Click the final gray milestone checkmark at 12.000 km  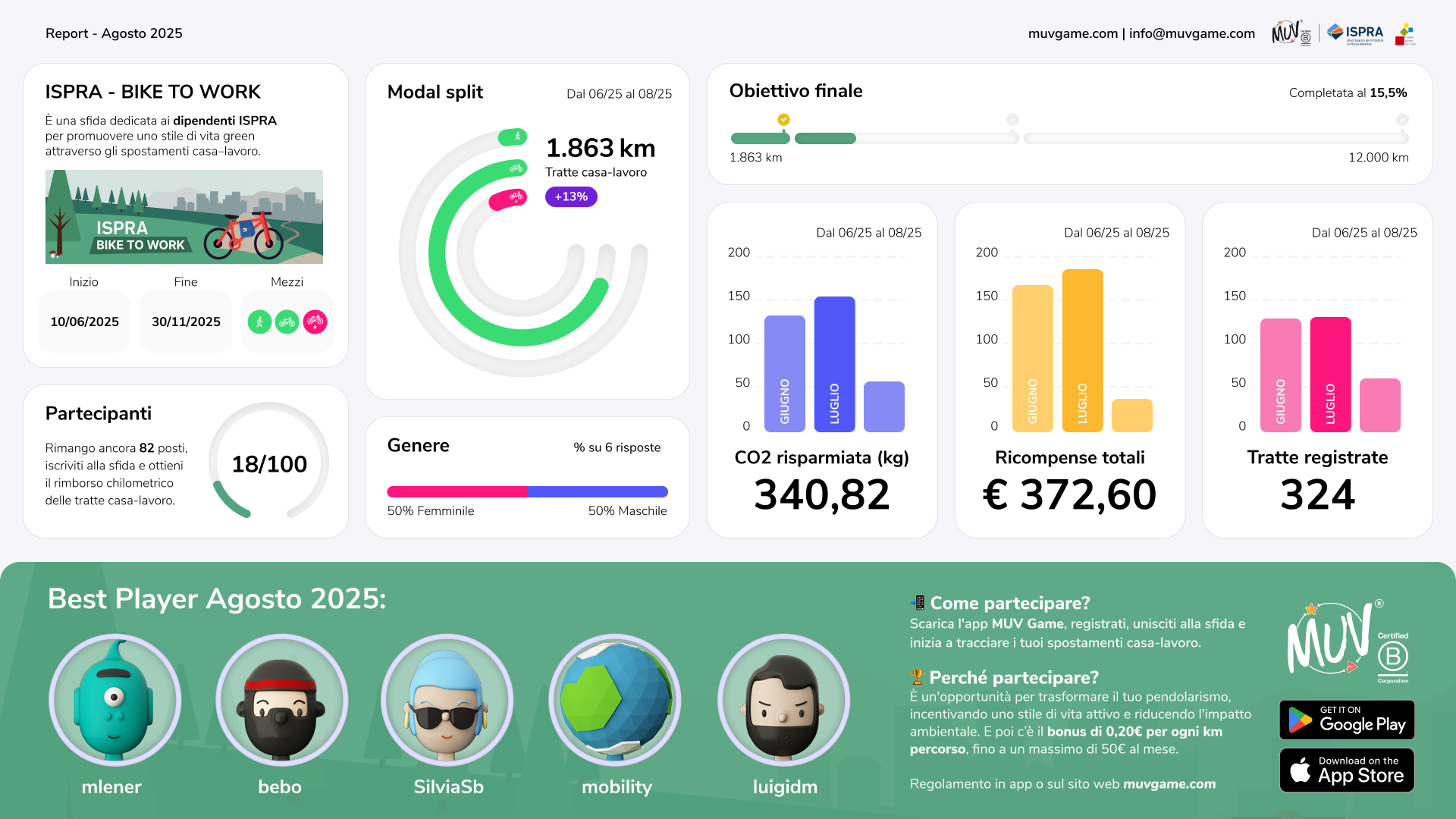point(1402,120)
